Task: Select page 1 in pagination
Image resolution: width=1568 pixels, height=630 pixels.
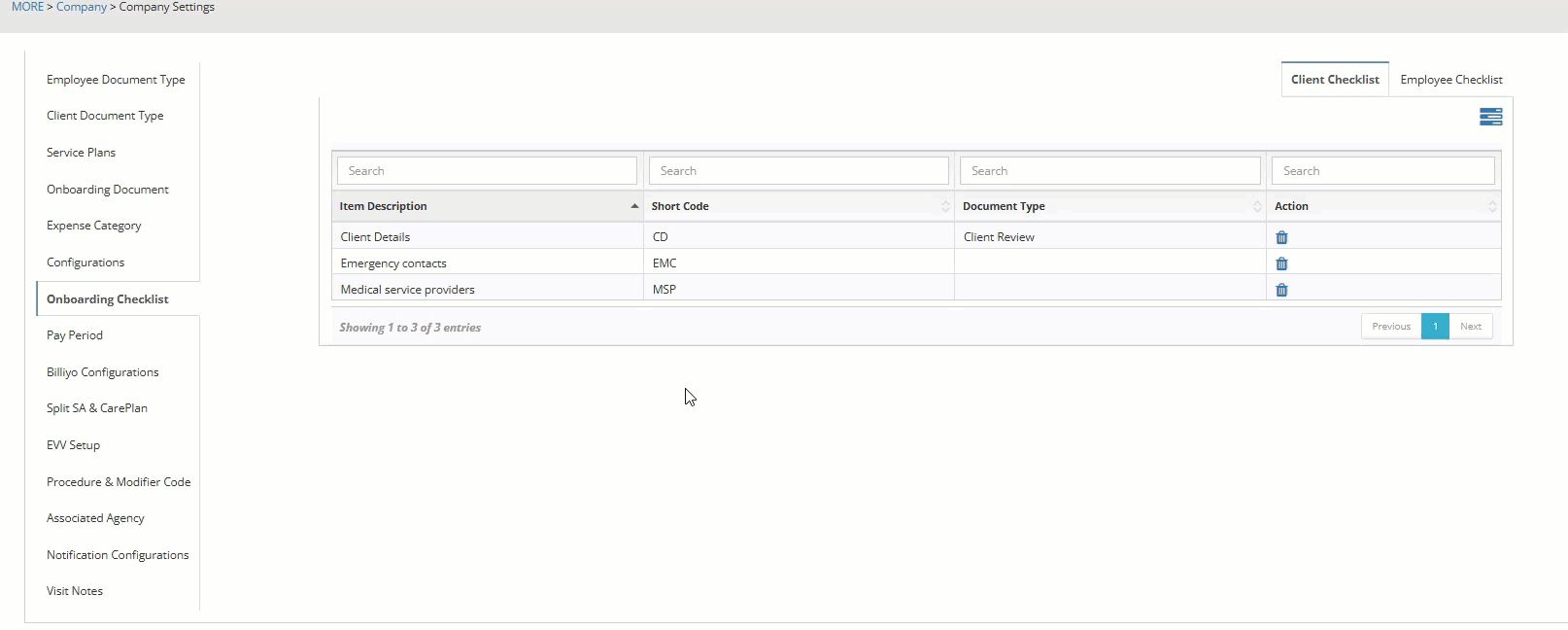Action: tap(1435, 327)
